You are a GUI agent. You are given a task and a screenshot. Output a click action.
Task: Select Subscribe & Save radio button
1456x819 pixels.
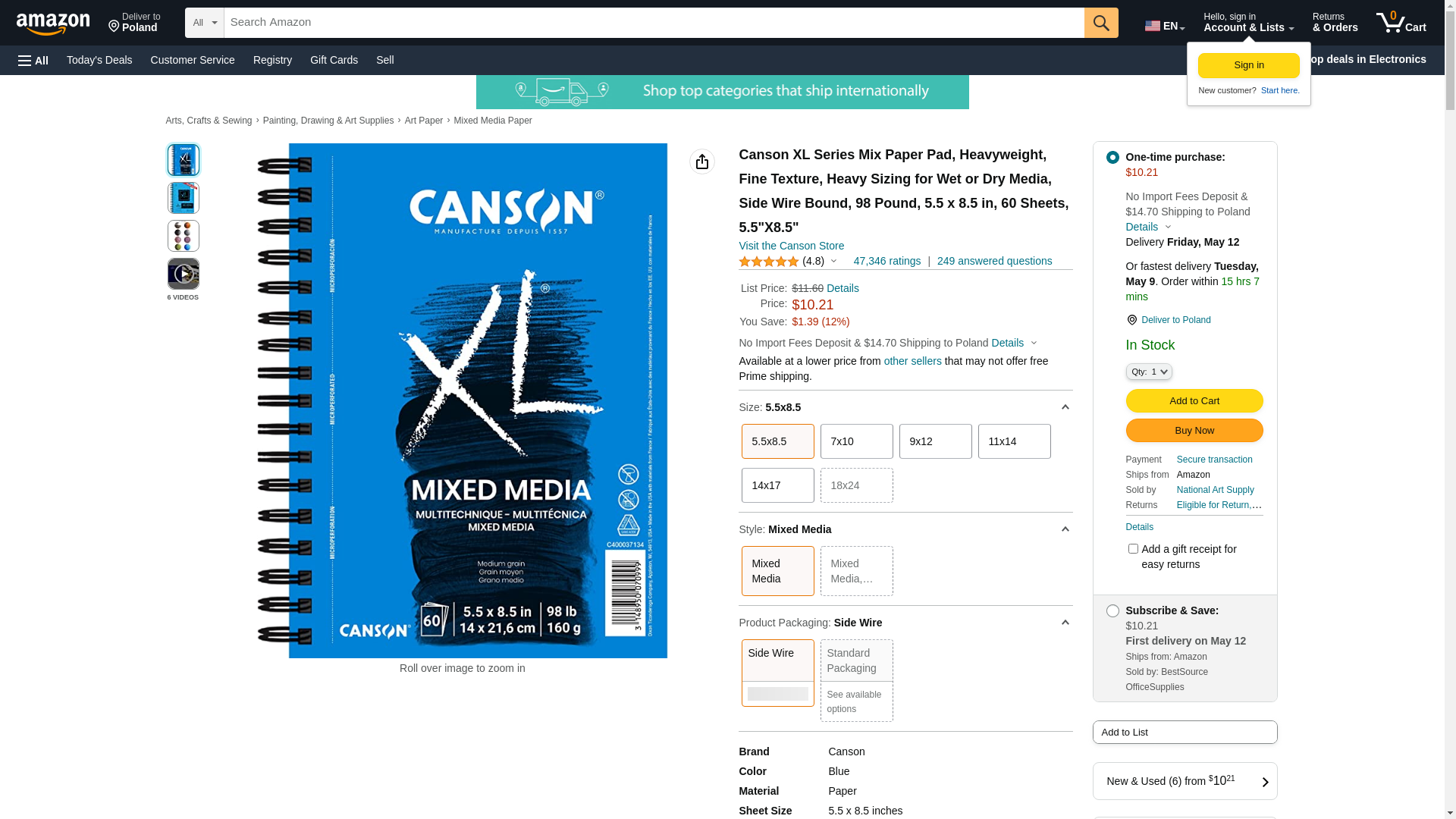(x=1112, y=611)
